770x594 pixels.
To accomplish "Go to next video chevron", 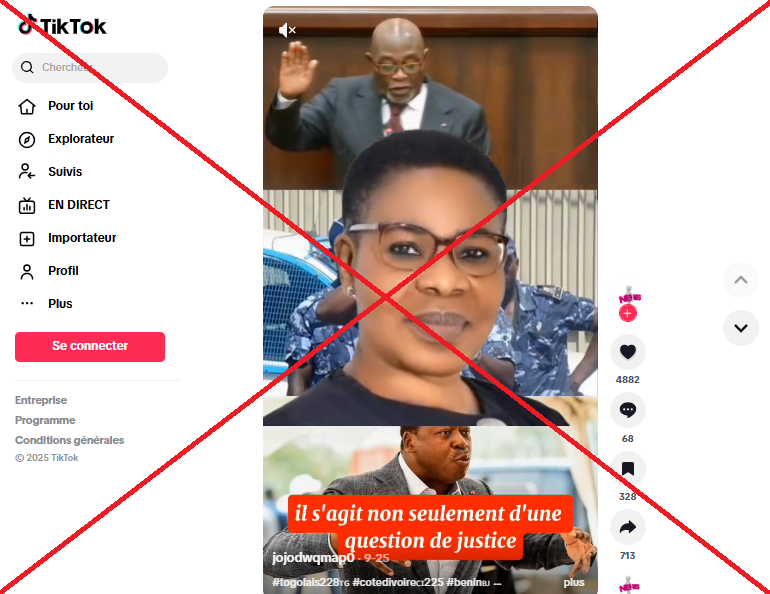I will (741, 328).
